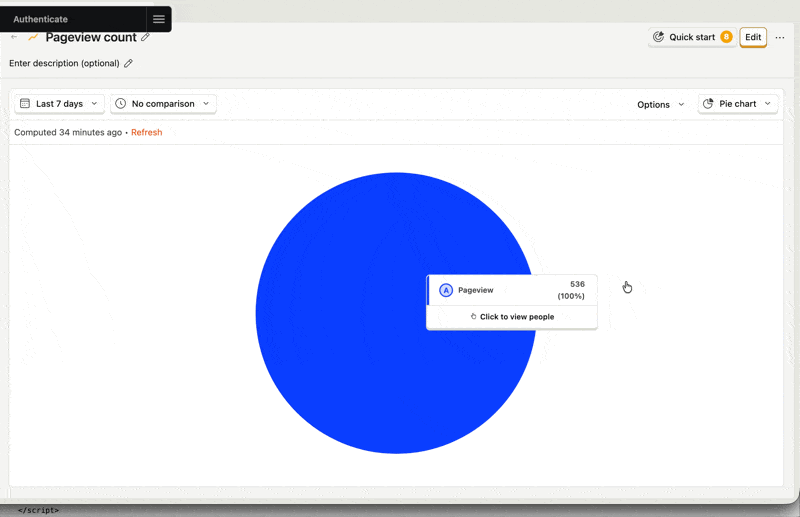This screenshot has width=800, height=517.
Task: Go back using the left arrow
Action: (x=14, y=37)
